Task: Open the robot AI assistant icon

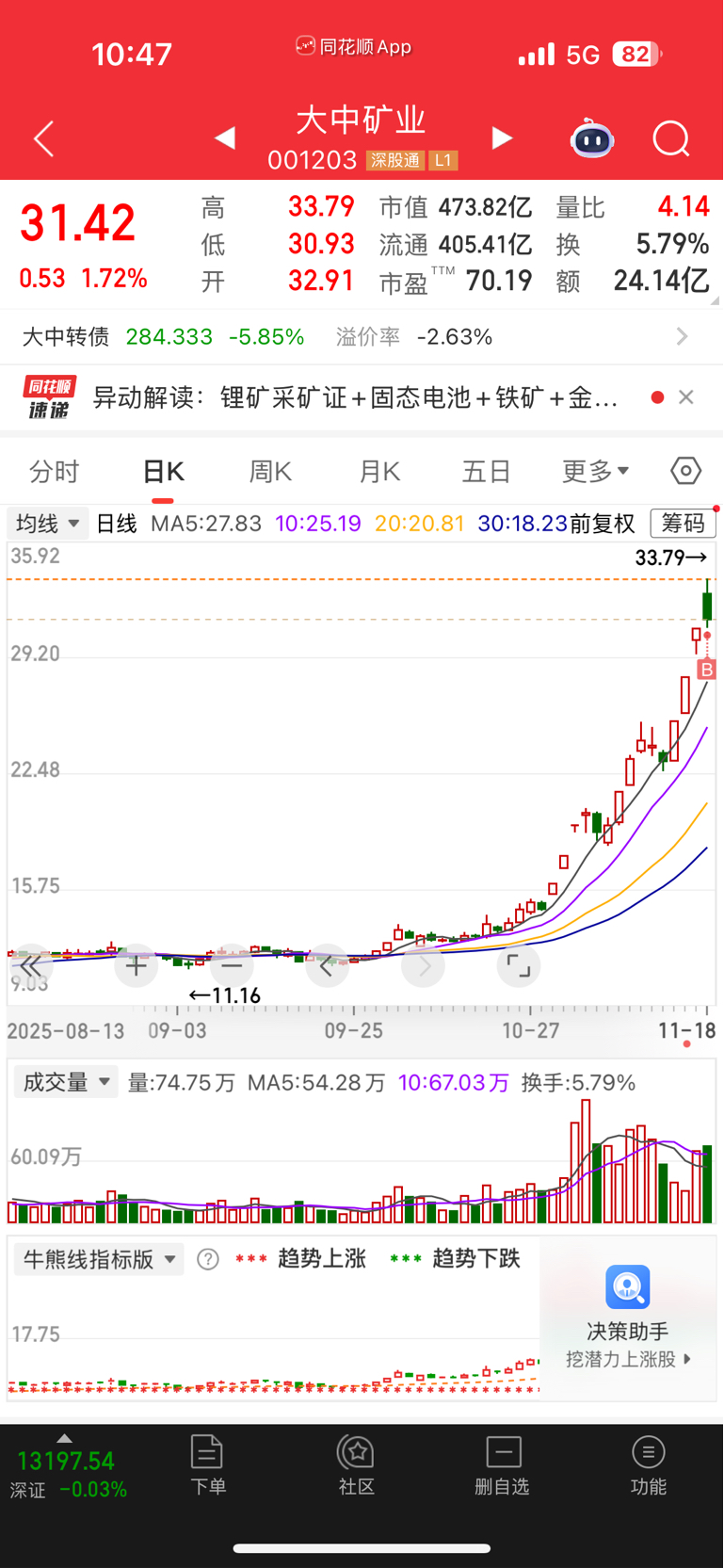Action: pos(592,138)
